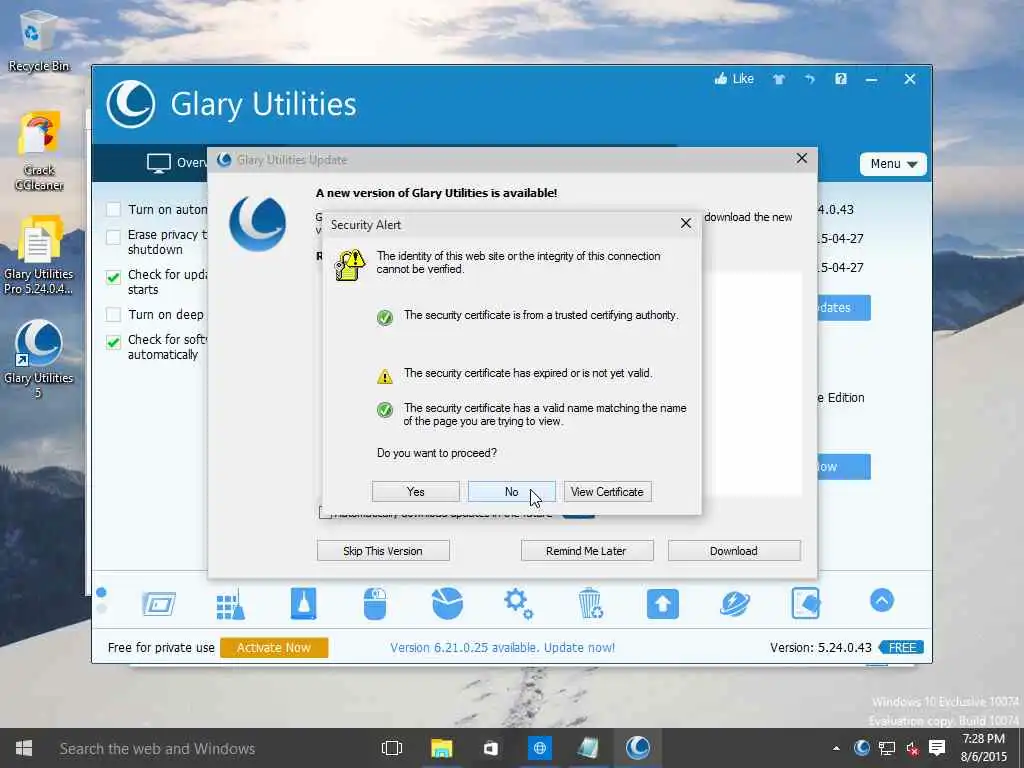1024x768 pixels.
Task: Open Task View on the taskbar
Action: (392, 748)
